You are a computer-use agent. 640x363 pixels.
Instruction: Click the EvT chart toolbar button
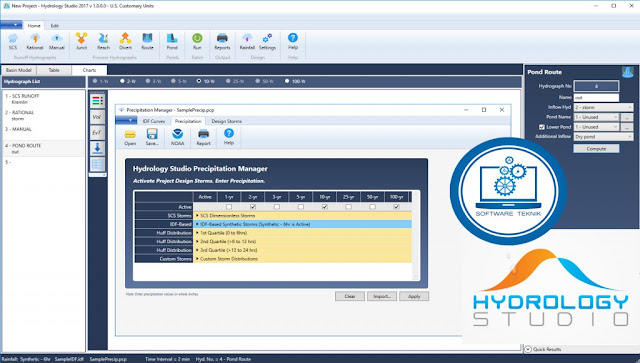97,133
